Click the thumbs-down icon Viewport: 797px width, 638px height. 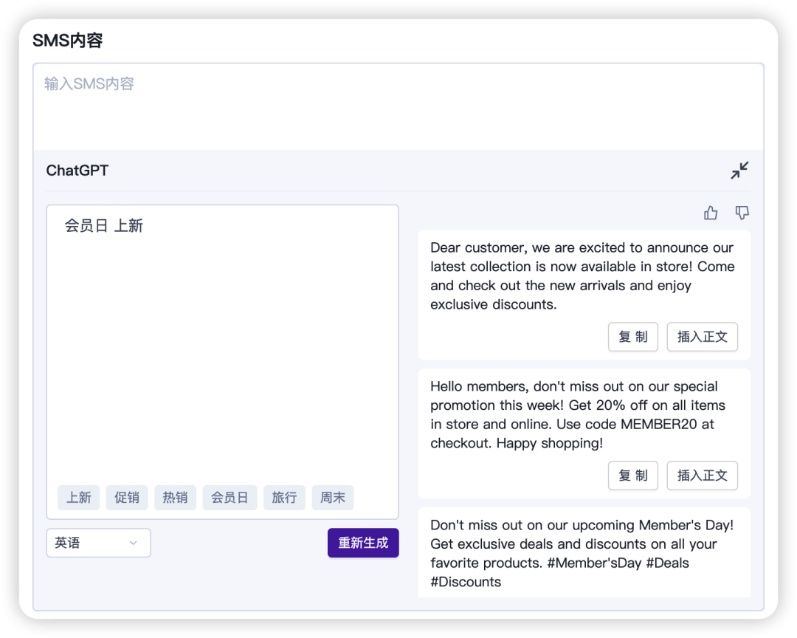tap(742, 212)
